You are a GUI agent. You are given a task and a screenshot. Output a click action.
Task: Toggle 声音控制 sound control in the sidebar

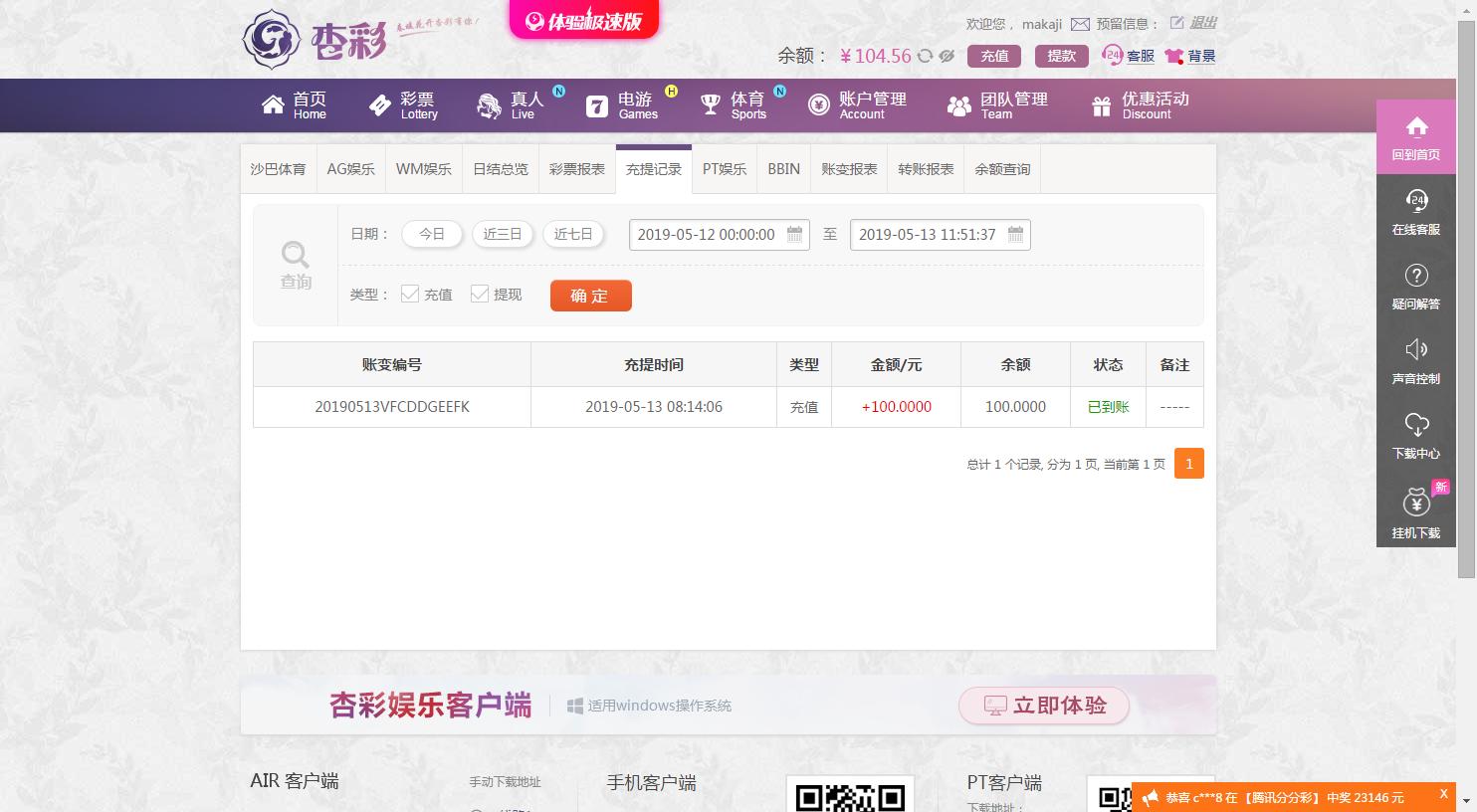1415,361
